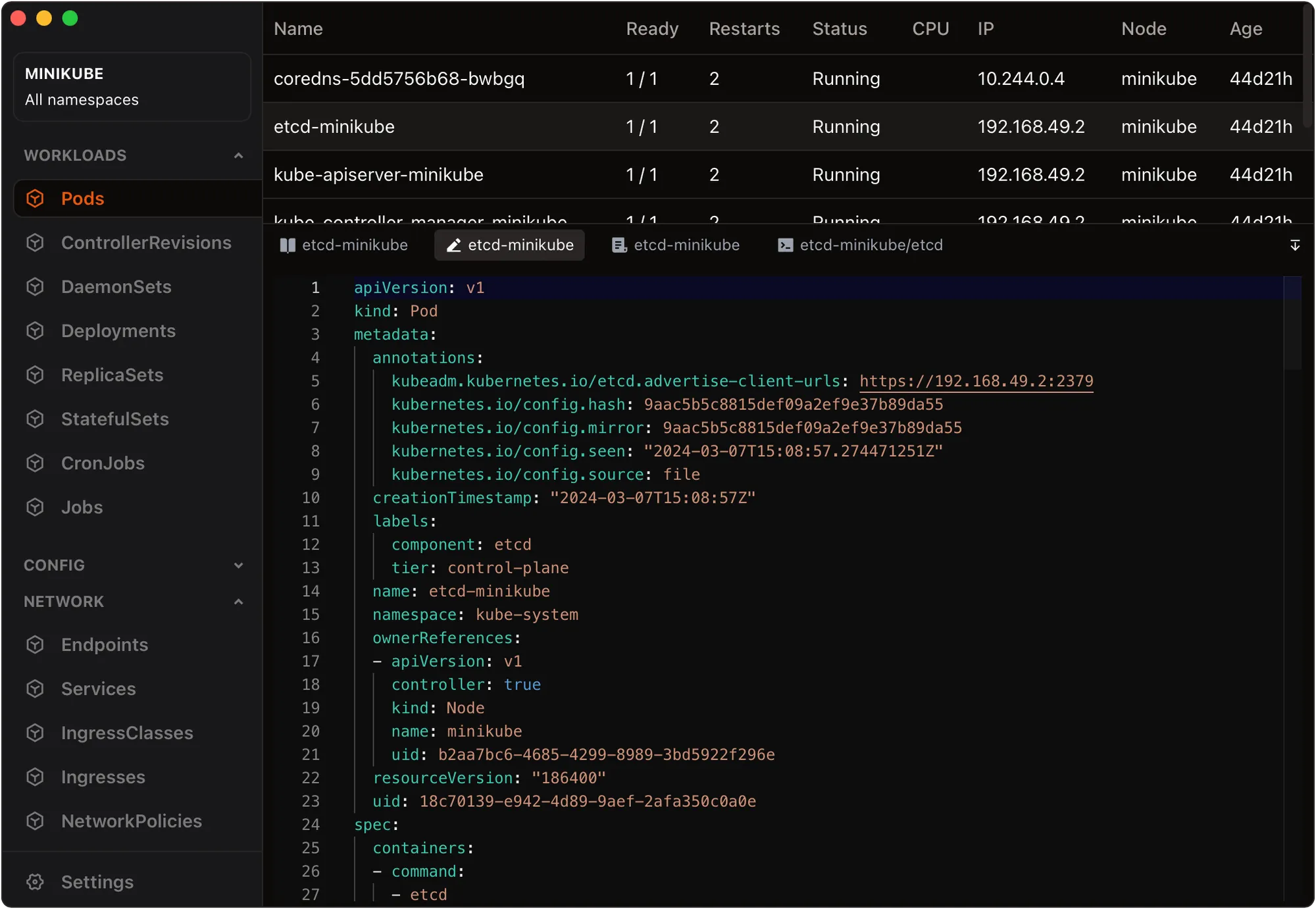This screenshot has height=909, width=1316.
Task: Show ReplicaSets
Action: pos(138,375)
